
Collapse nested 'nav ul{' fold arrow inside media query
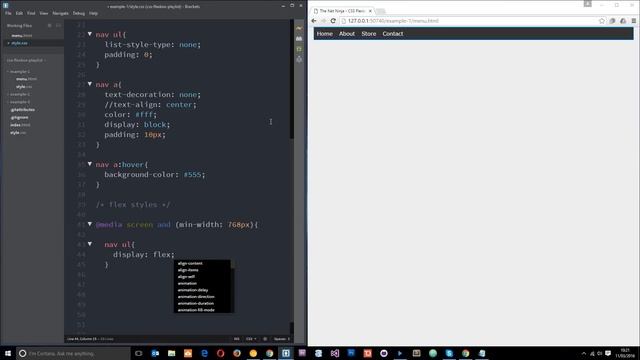(90, 244)
